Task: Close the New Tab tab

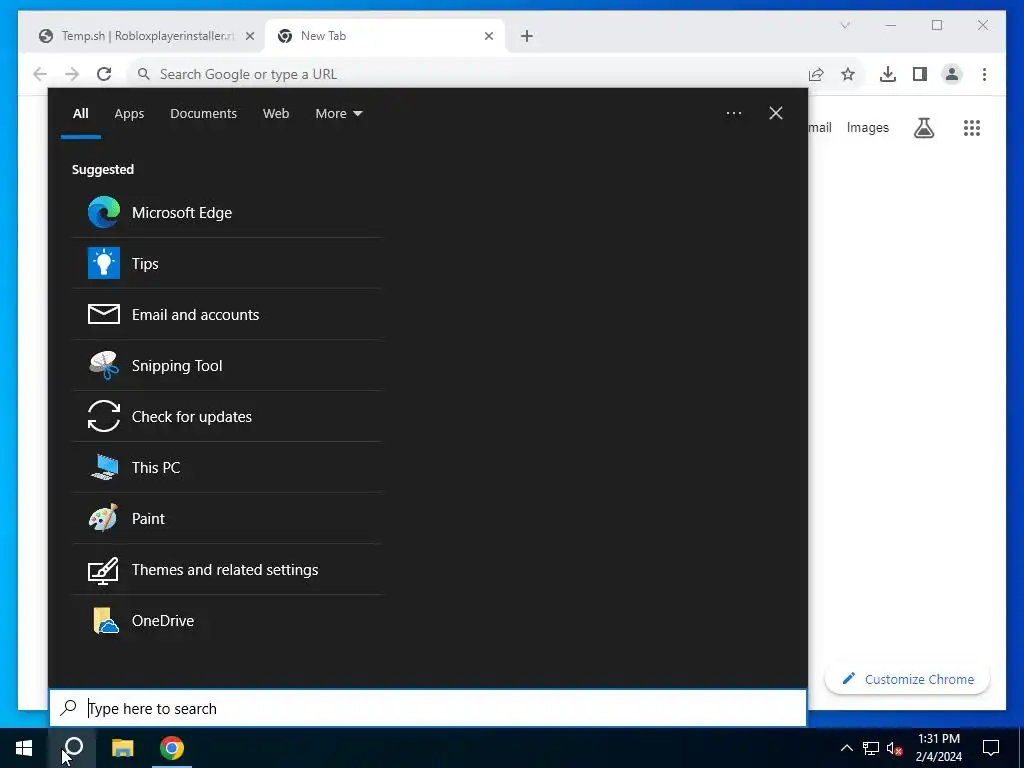Action: click(488, 37)
